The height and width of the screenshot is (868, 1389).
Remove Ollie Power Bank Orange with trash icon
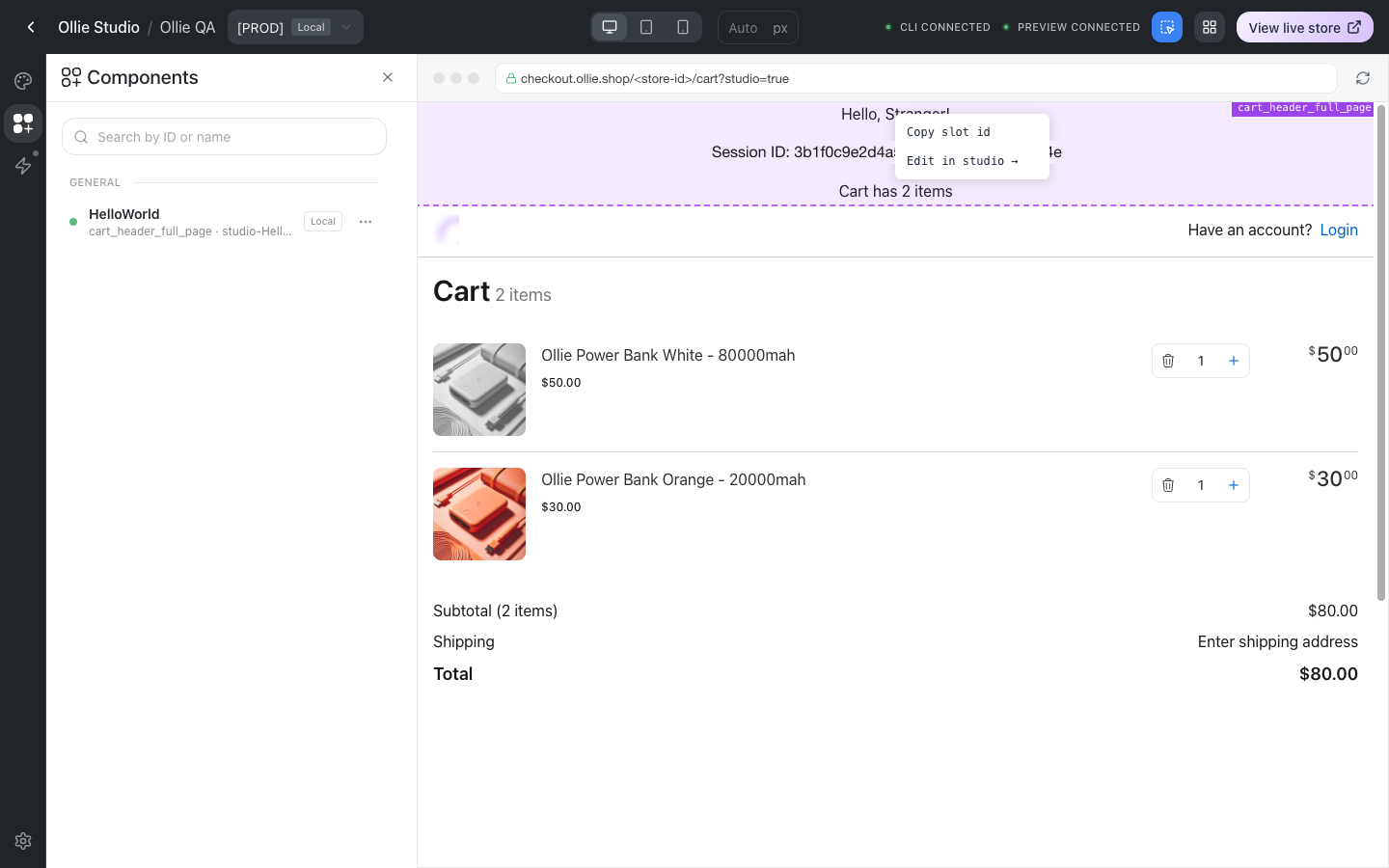coord(1168,485)
